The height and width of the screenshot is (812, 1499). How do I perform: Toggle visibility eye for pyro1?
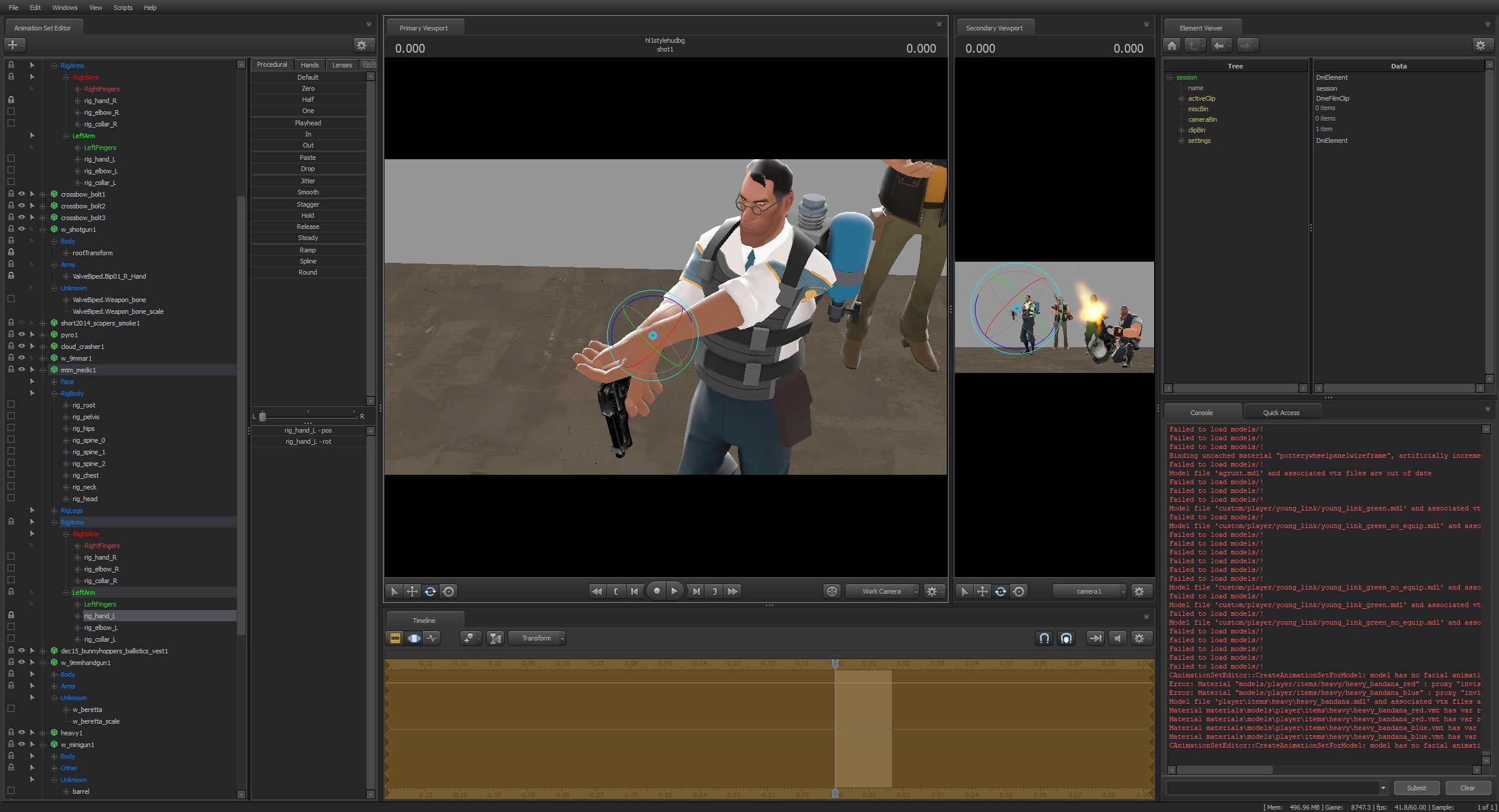(x=22, y=334)
